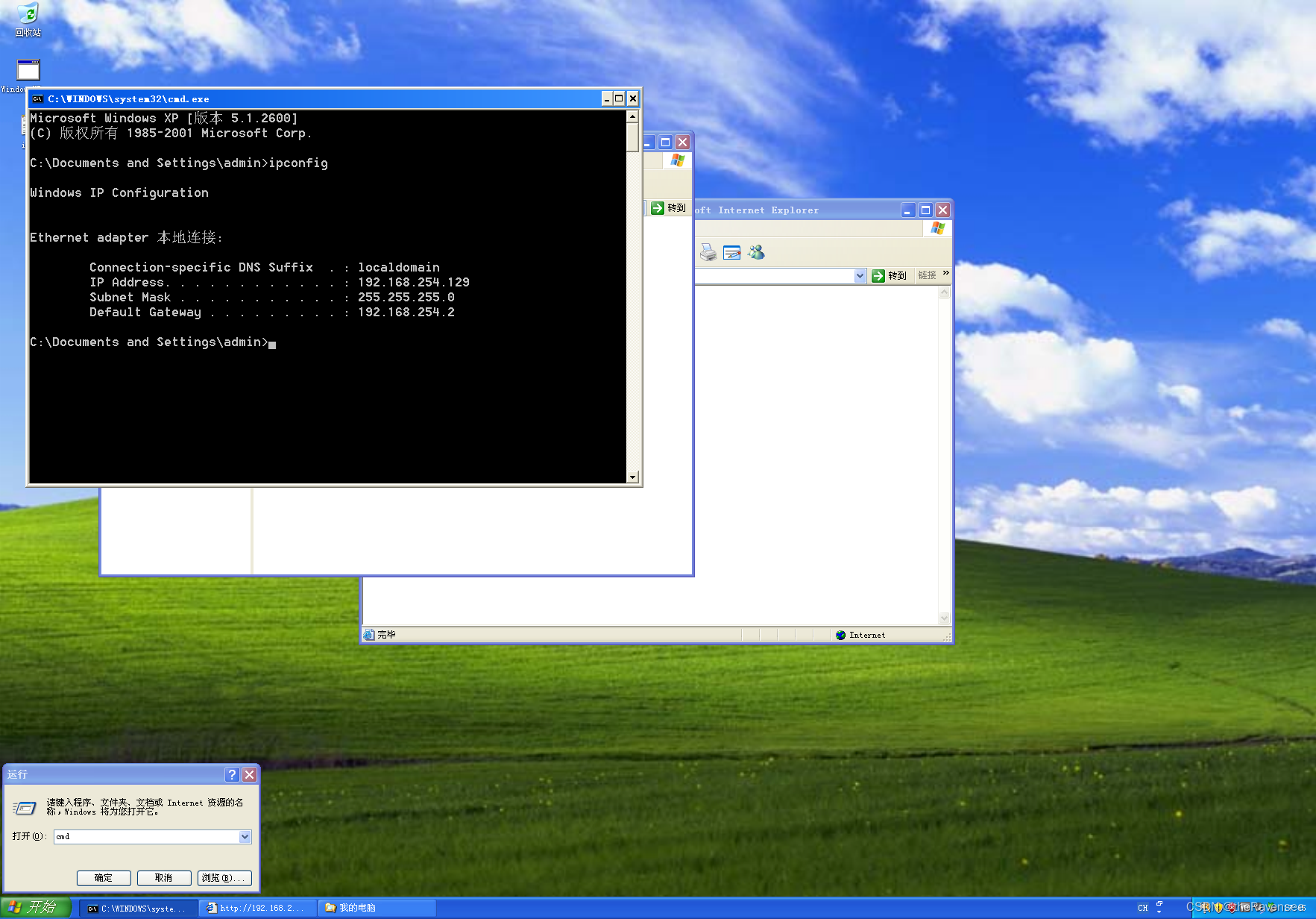This screenshot has height=919, width=1316.
Task: Click the cmd.exe title bar system icon
Action: coord(37,98)
